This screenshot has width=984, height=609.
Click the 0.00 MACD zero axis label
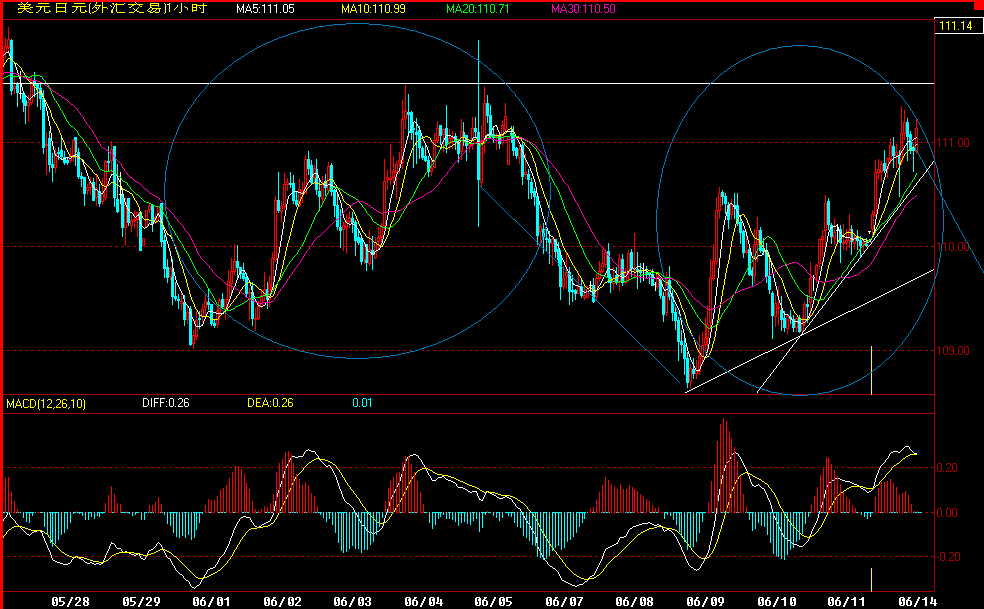pos(949,513)
